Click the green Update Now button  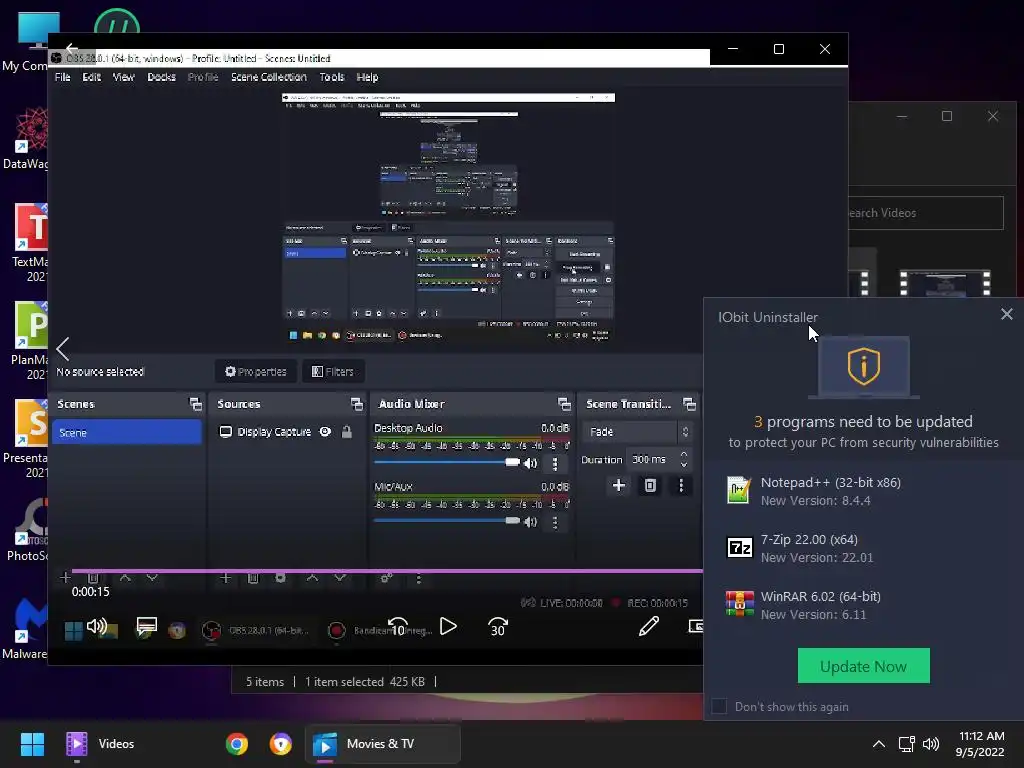coord(863,665)
